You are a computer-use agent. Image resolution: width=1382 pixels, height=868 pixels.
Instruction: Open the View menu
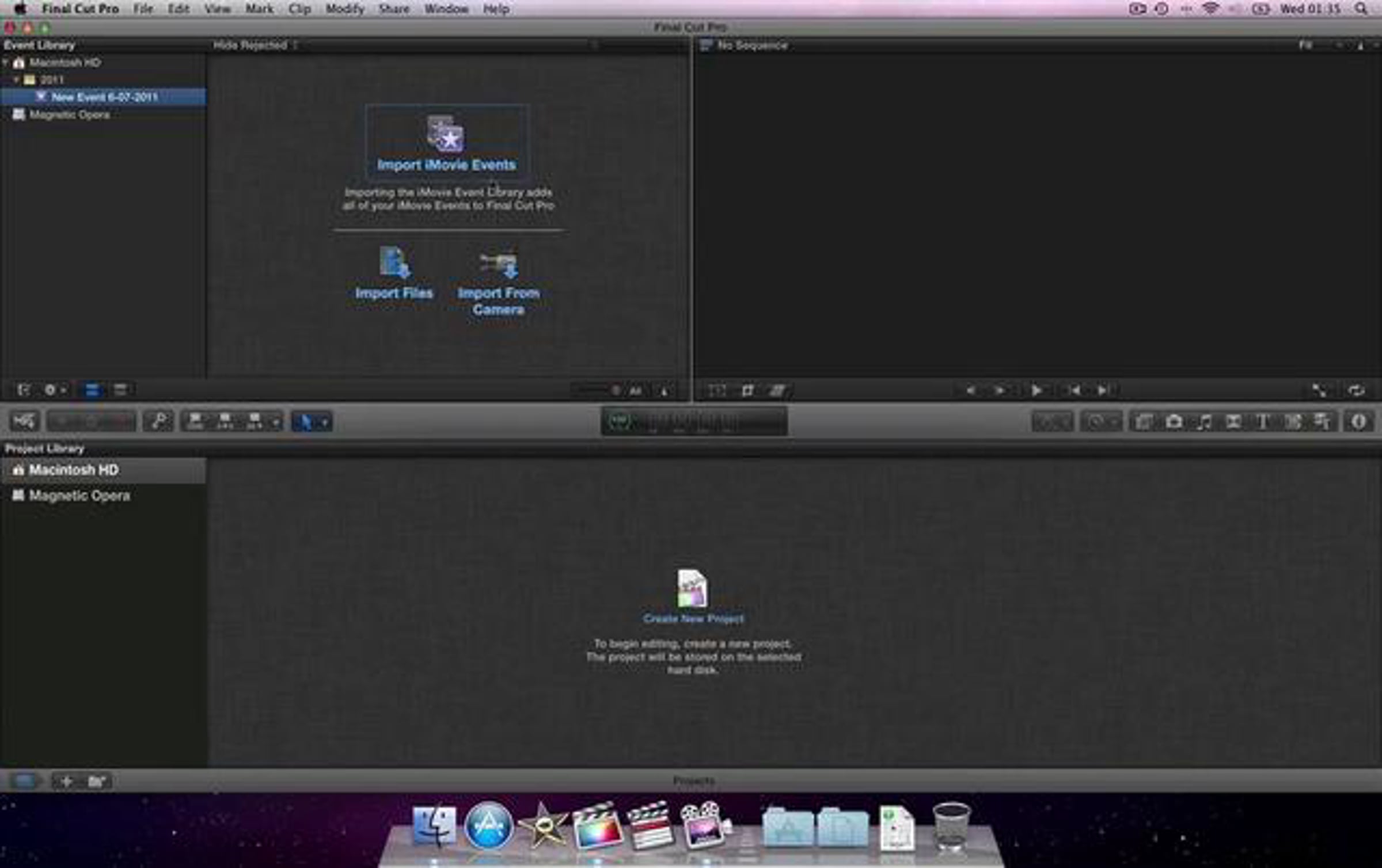point(217,9)
